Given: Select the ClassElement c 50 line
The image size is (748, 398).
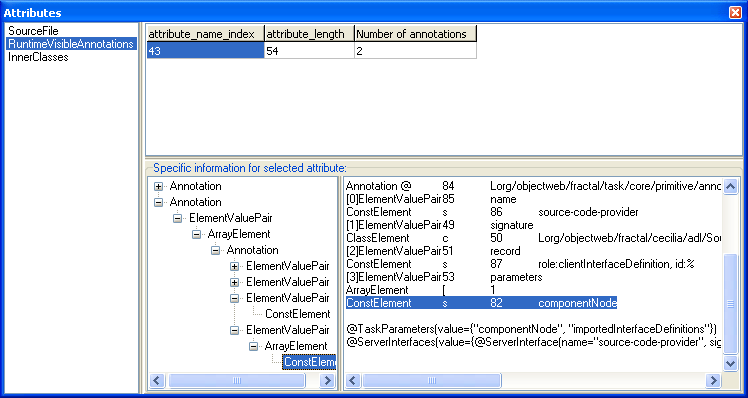Looking at the screenshot, I should [x=533, y=238].
